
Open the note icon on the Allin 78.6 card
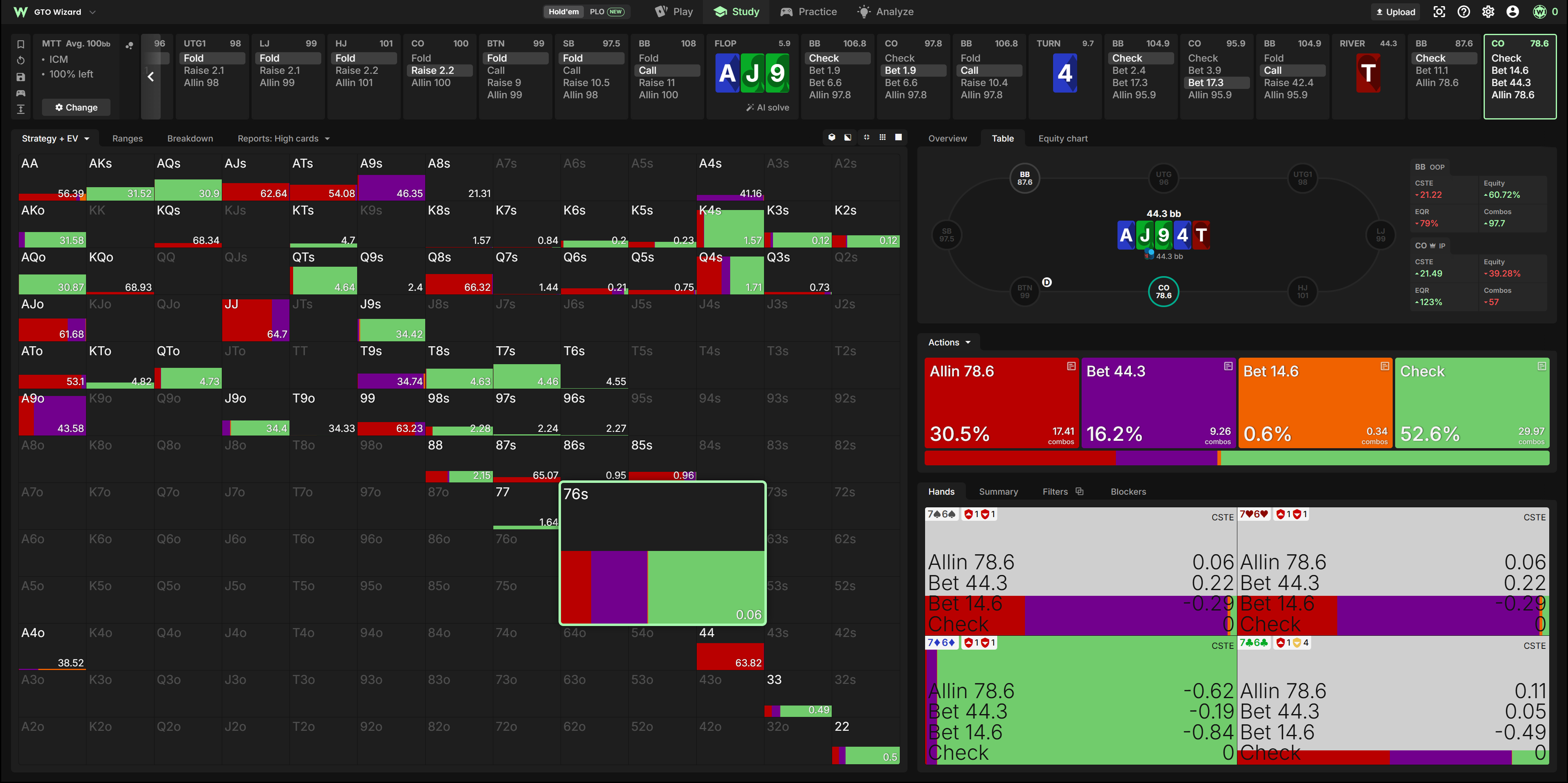coord(1071,366)
